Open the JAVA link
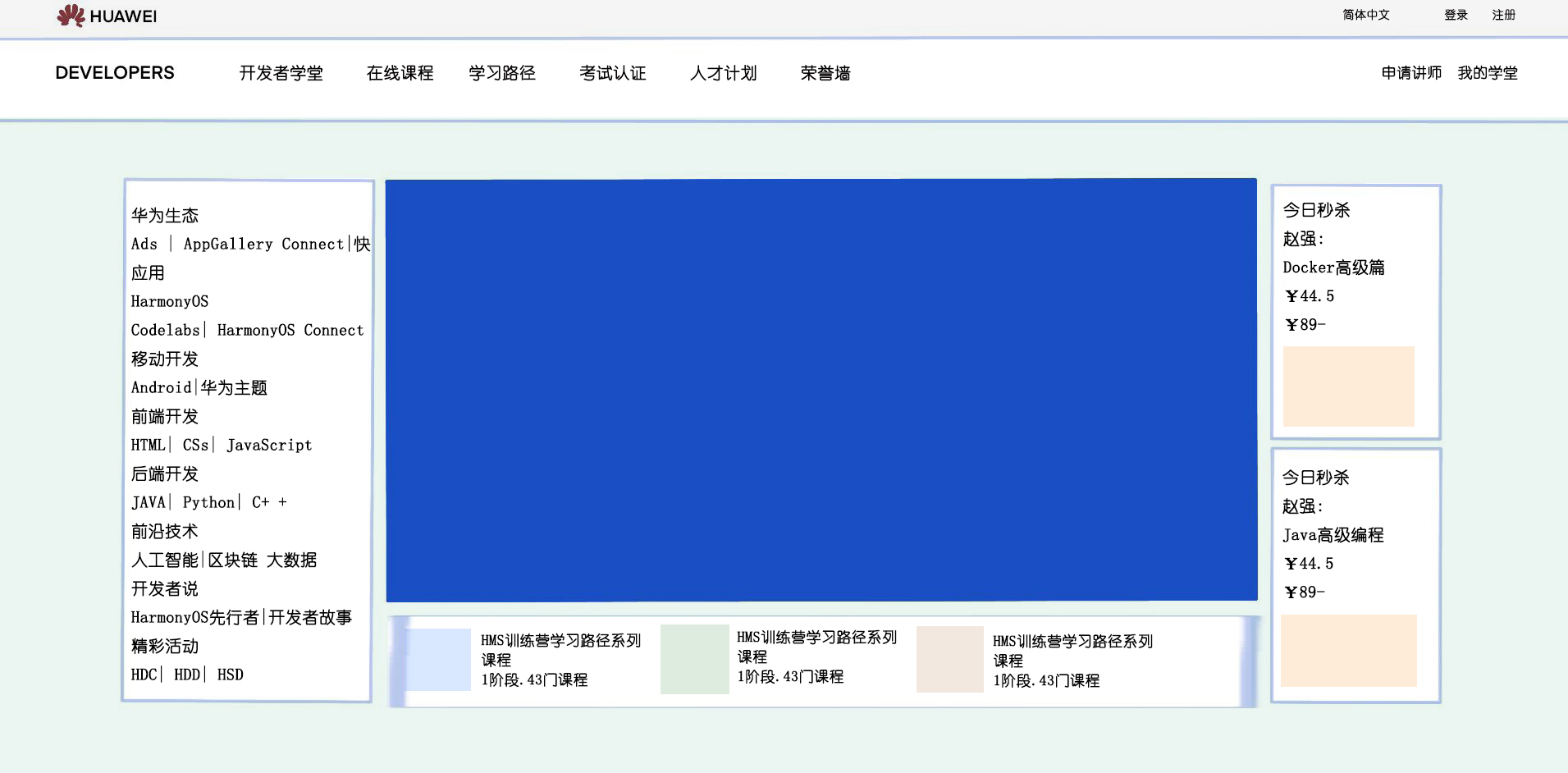The height and width of the screenshot is (773, 1568). coord(149,502)
